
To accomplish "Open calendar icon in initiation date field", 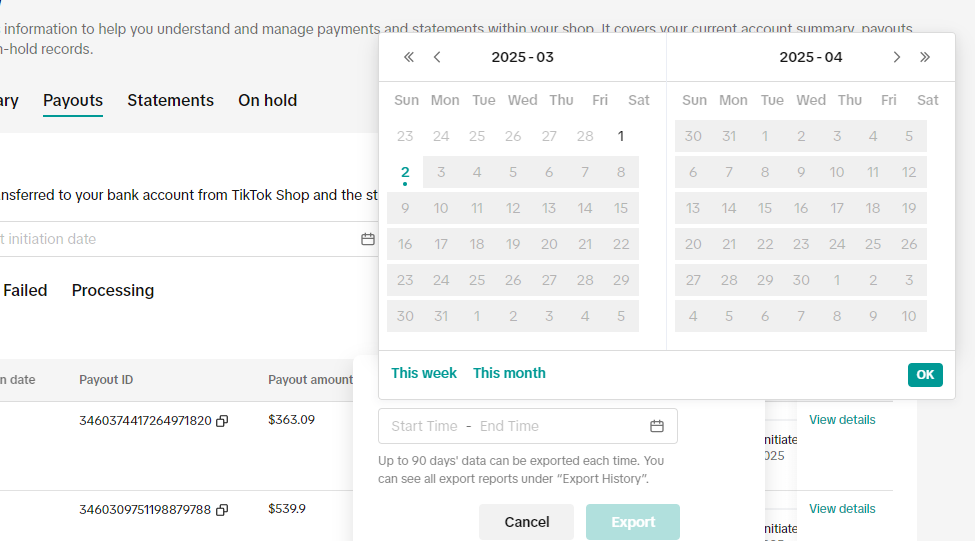I will [x=368, y=239].
